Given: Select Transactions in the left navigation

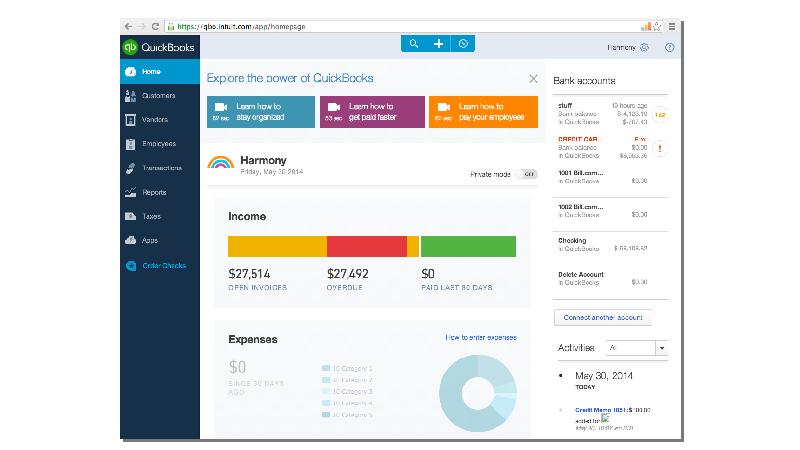Looking at the screenshot, I should (x=161, y=168).
